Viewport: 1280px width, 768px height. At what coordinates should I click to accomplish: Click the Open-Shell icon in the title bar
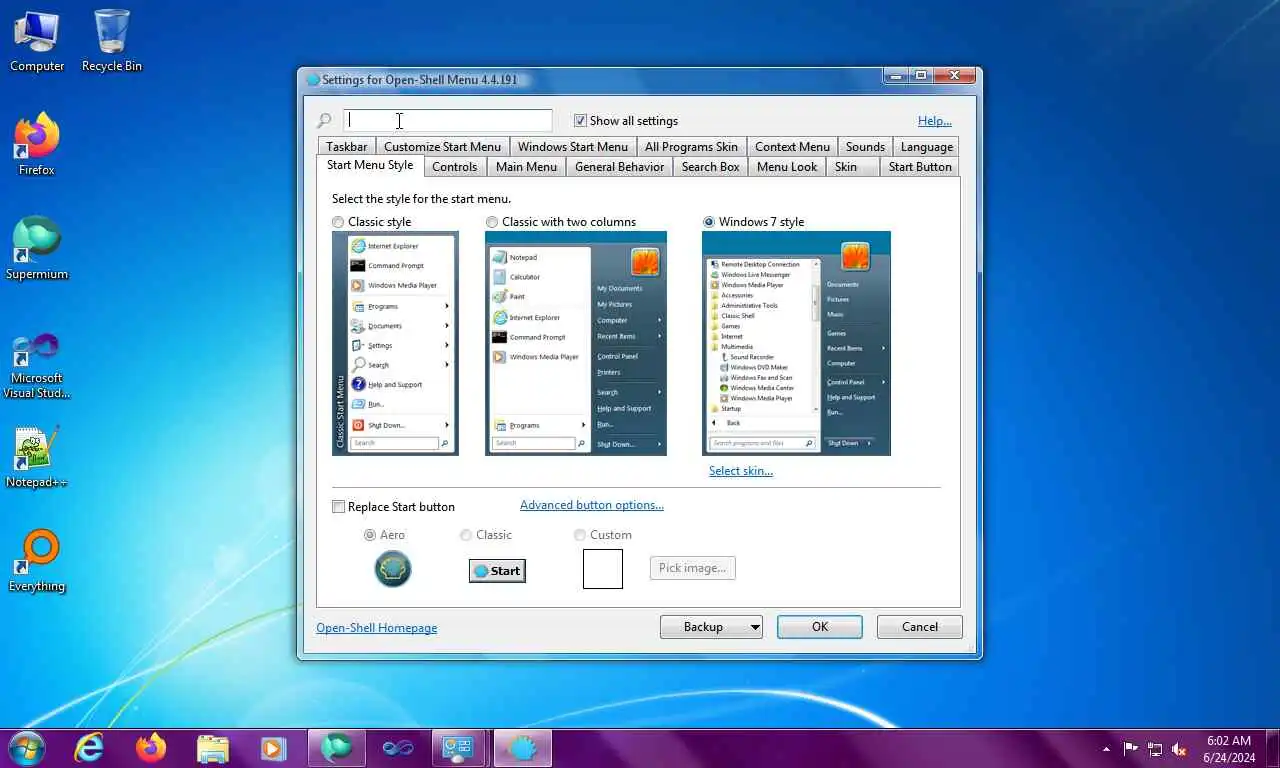pos(313,80)
